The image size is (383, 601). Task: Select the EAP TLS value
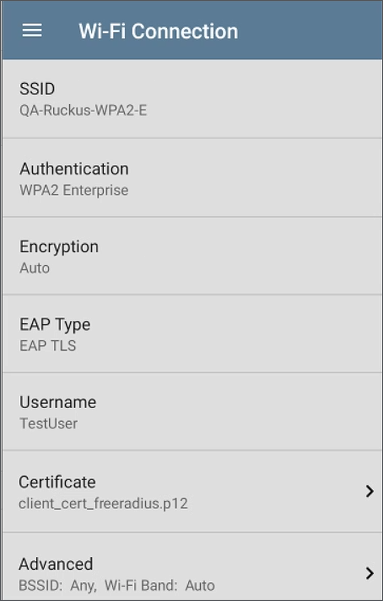click(x=48, y=346)
